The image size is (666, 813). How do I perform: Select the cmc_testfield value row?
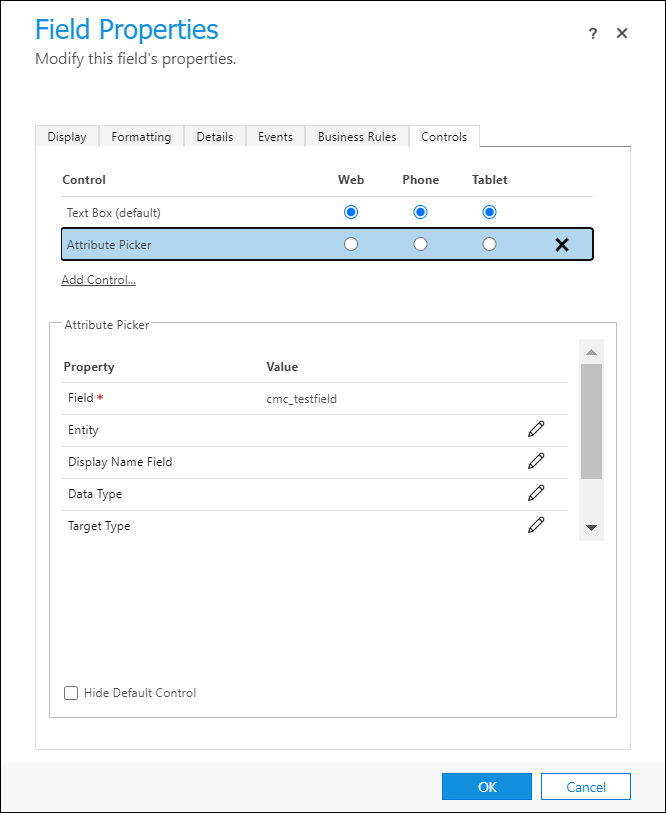(300, 397)
